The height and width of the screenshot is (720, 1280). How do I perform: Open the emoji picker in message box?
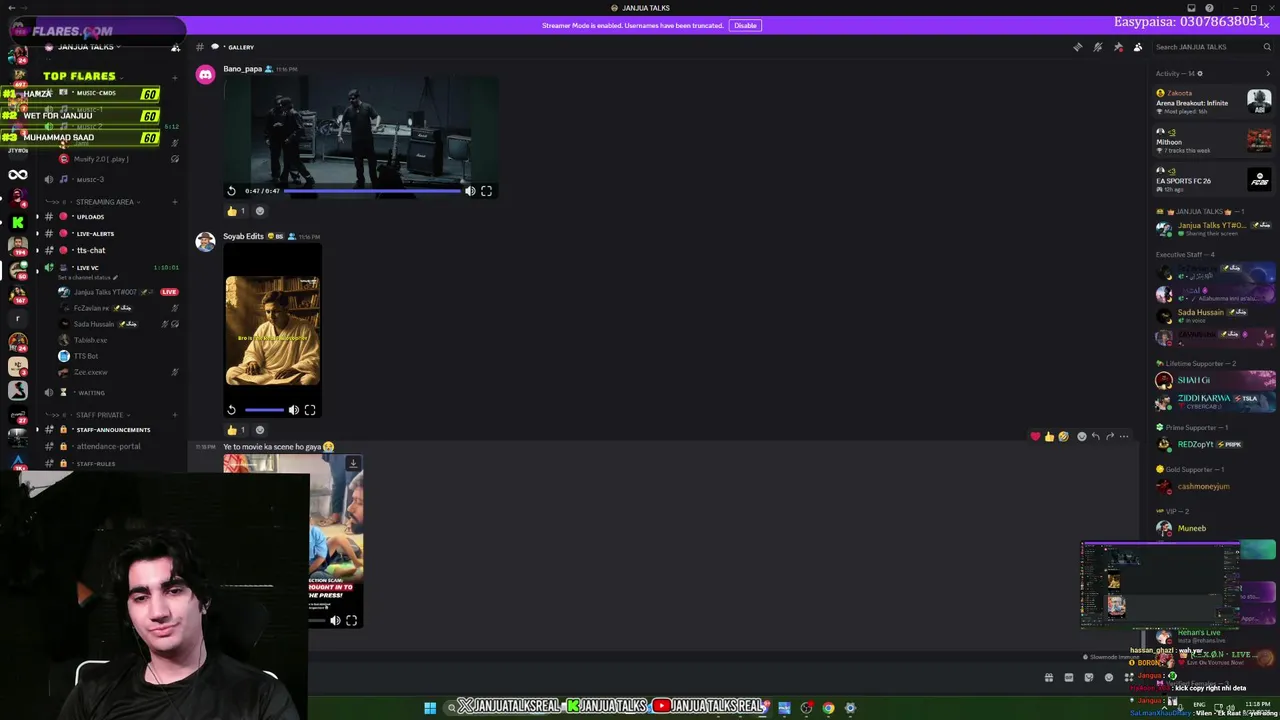click(x=1109, y=678)
